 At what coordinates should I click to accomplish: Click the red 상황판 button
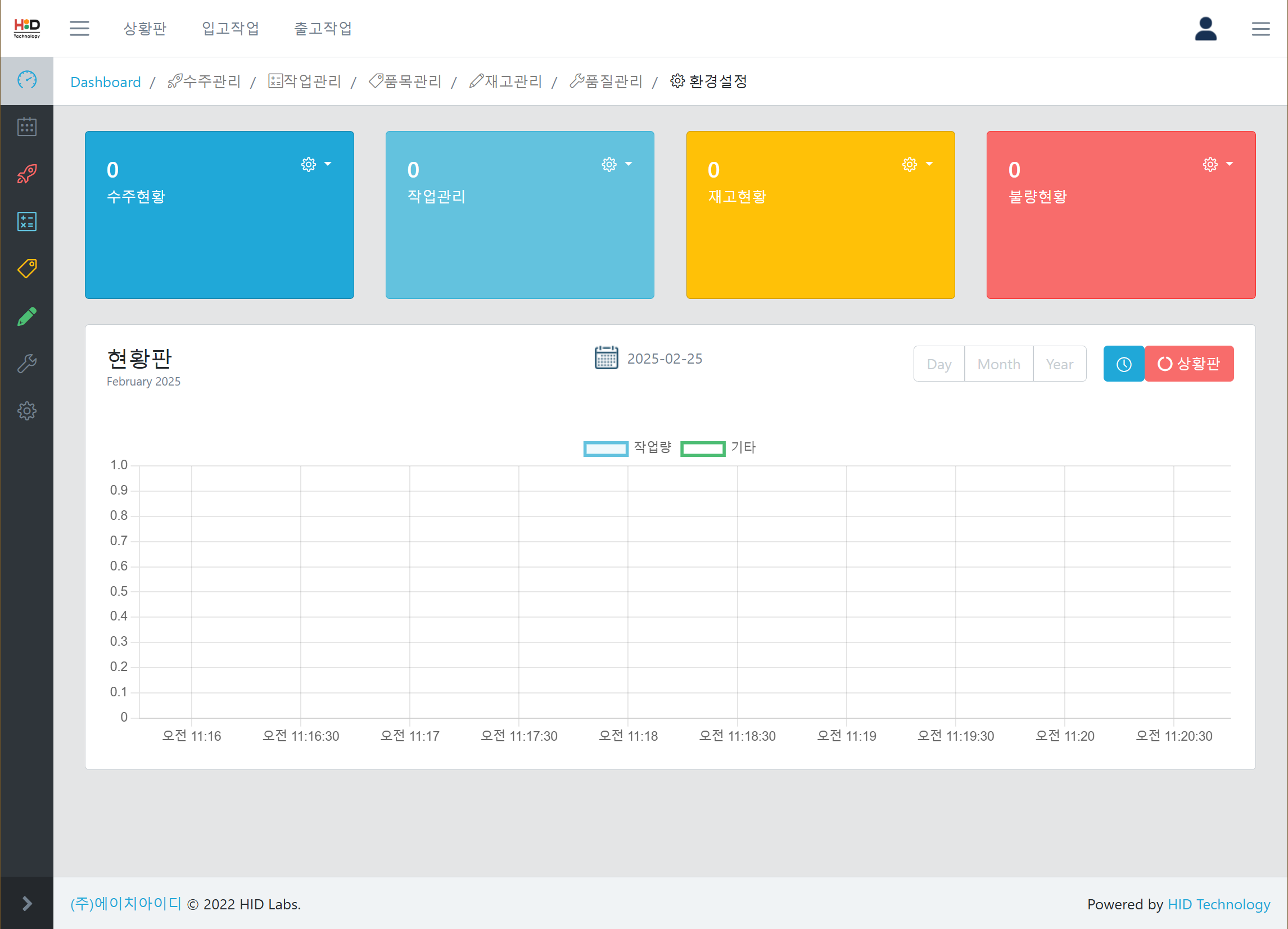point(1188,364)
